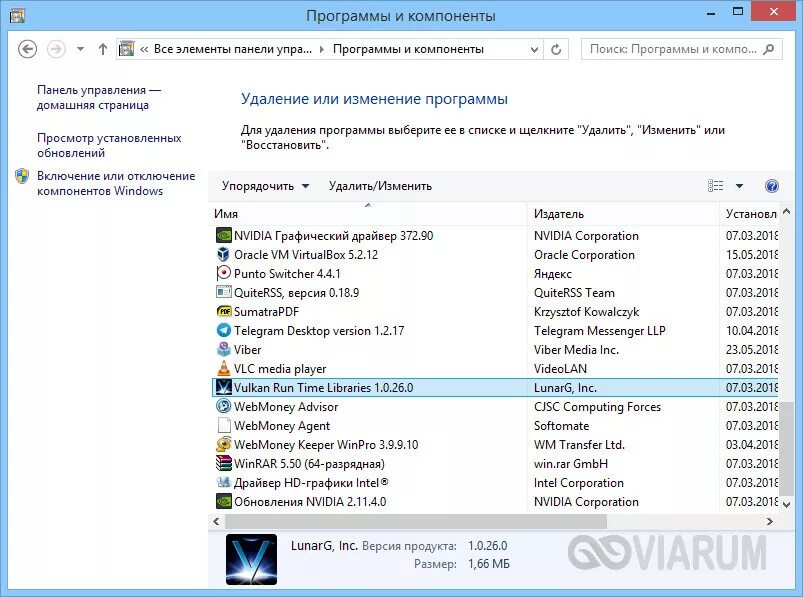Click the WebMoney Agent blank page icon
Screen dimensions: 803x597
click(x=223, y=425)
